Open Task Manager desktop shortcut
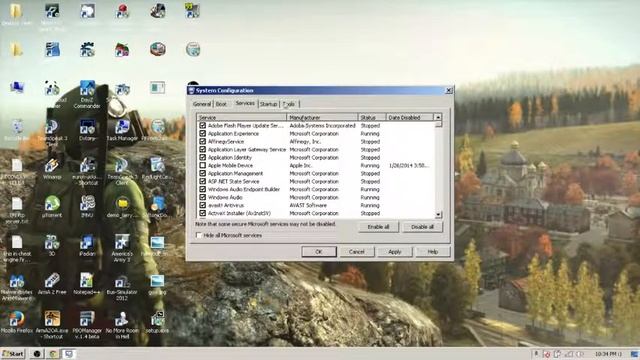Image resolution: width=640 pixels, height=360 pixels. [x=122, y=131]
